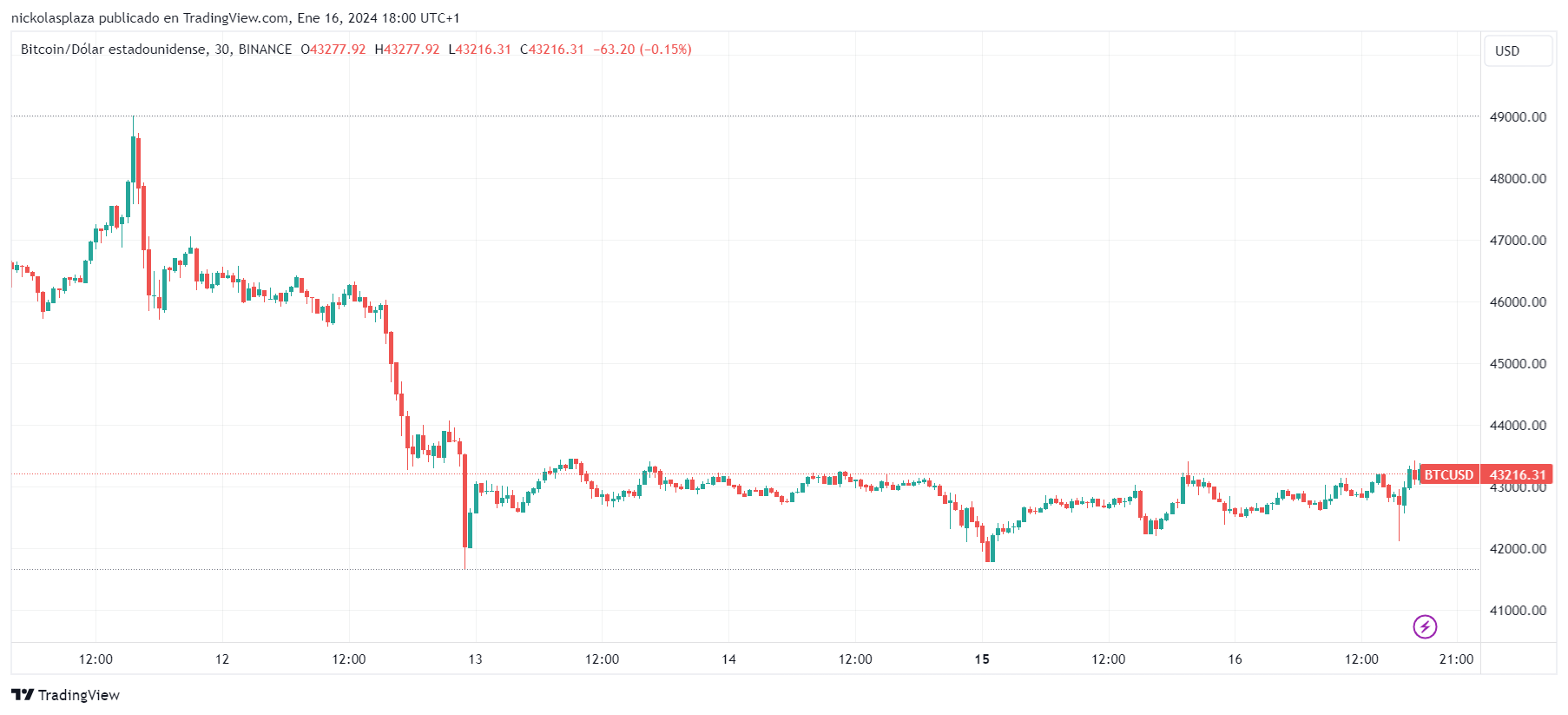The width and height of the screenshot is (1568, 715).
Task: Click the change value −63.20 (−0.15%)
Action: tap(642, 50)
